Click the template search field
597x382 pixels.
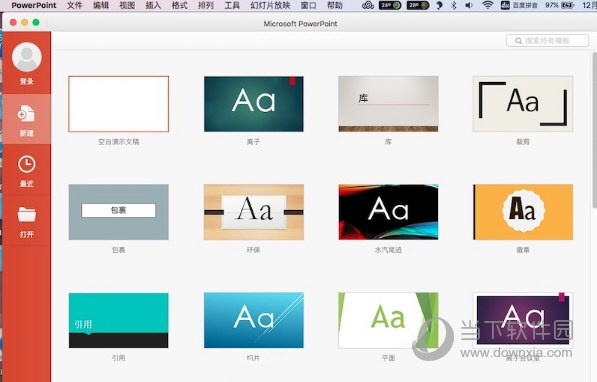click(547, 41)
